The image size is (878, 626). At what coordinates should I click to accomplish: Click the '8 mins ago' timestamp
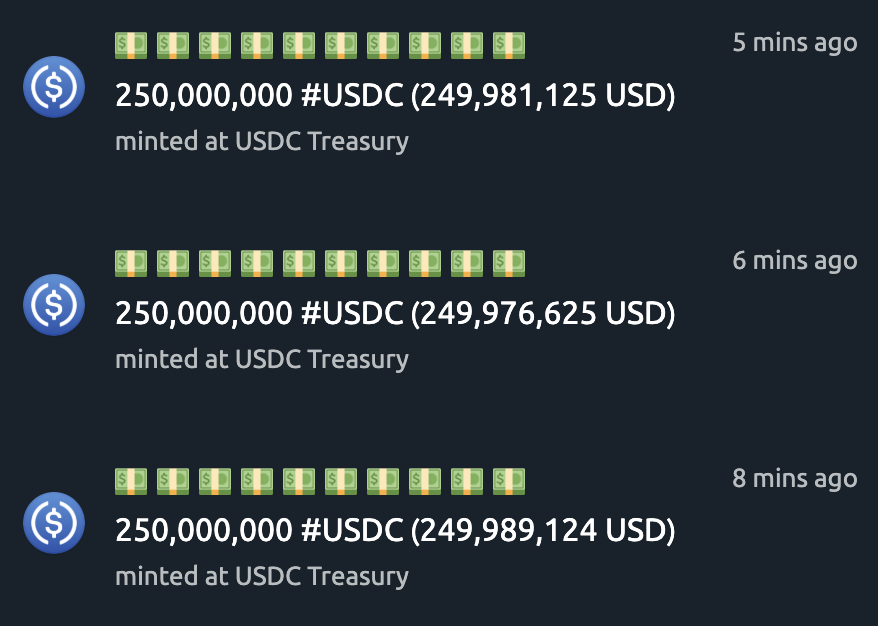coord(795,478)
